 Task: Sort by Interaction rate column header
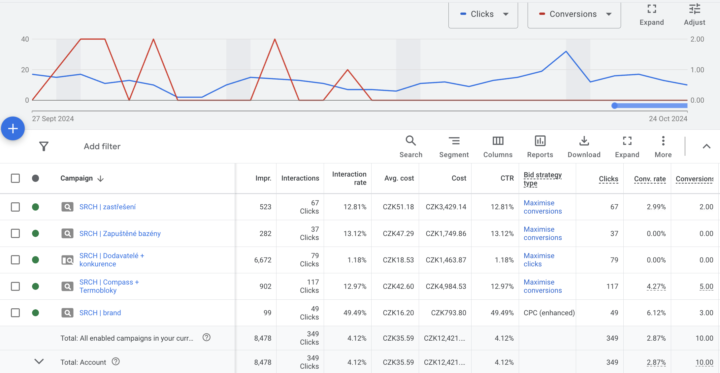[x=349, y=178]
